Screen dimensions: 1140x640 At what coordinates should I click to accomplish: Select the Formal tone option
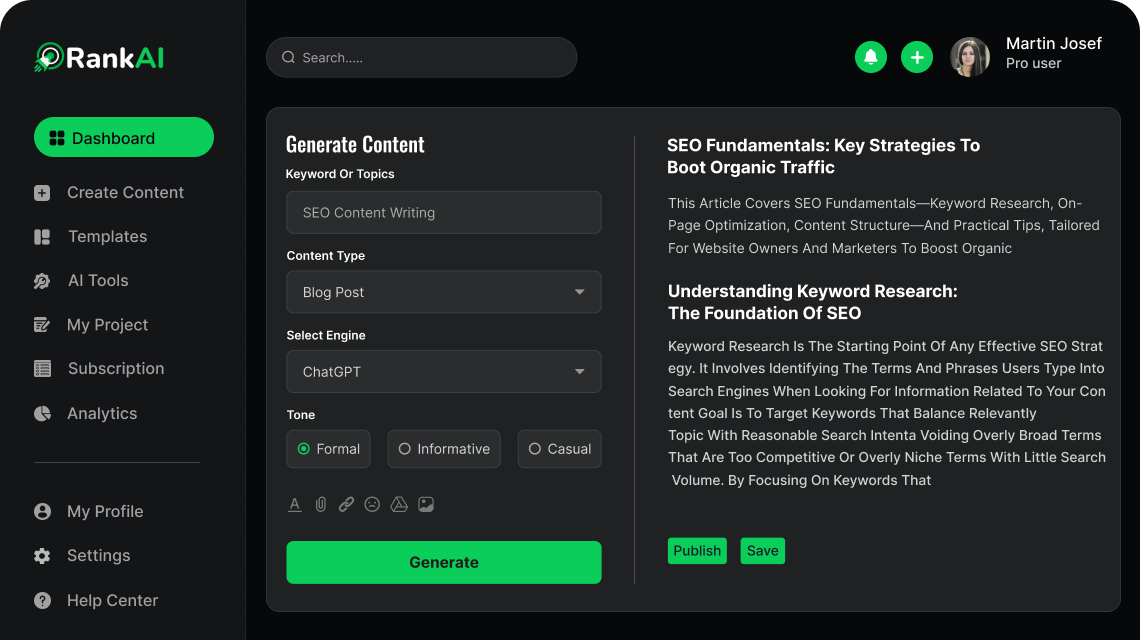[x=329, y=449]
